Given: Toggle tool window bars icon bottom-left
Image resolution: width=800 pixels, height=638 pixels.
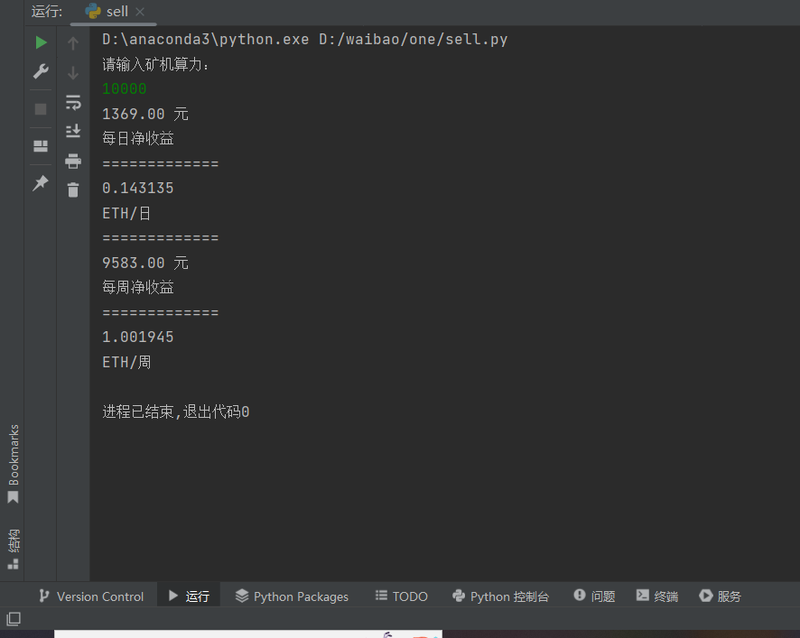Looking at the screenshot, I should pos(13,619).
